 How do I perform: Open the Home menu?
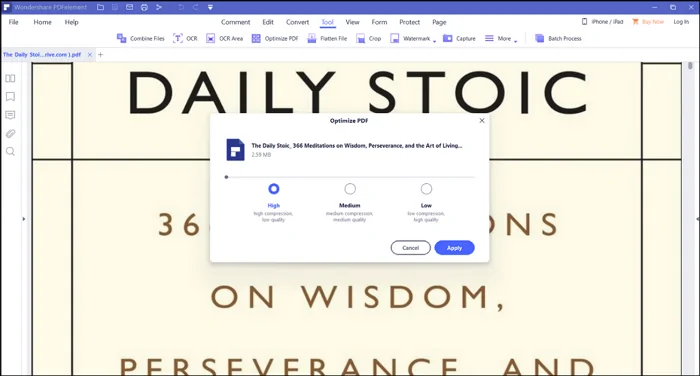(x=42, y=22)
